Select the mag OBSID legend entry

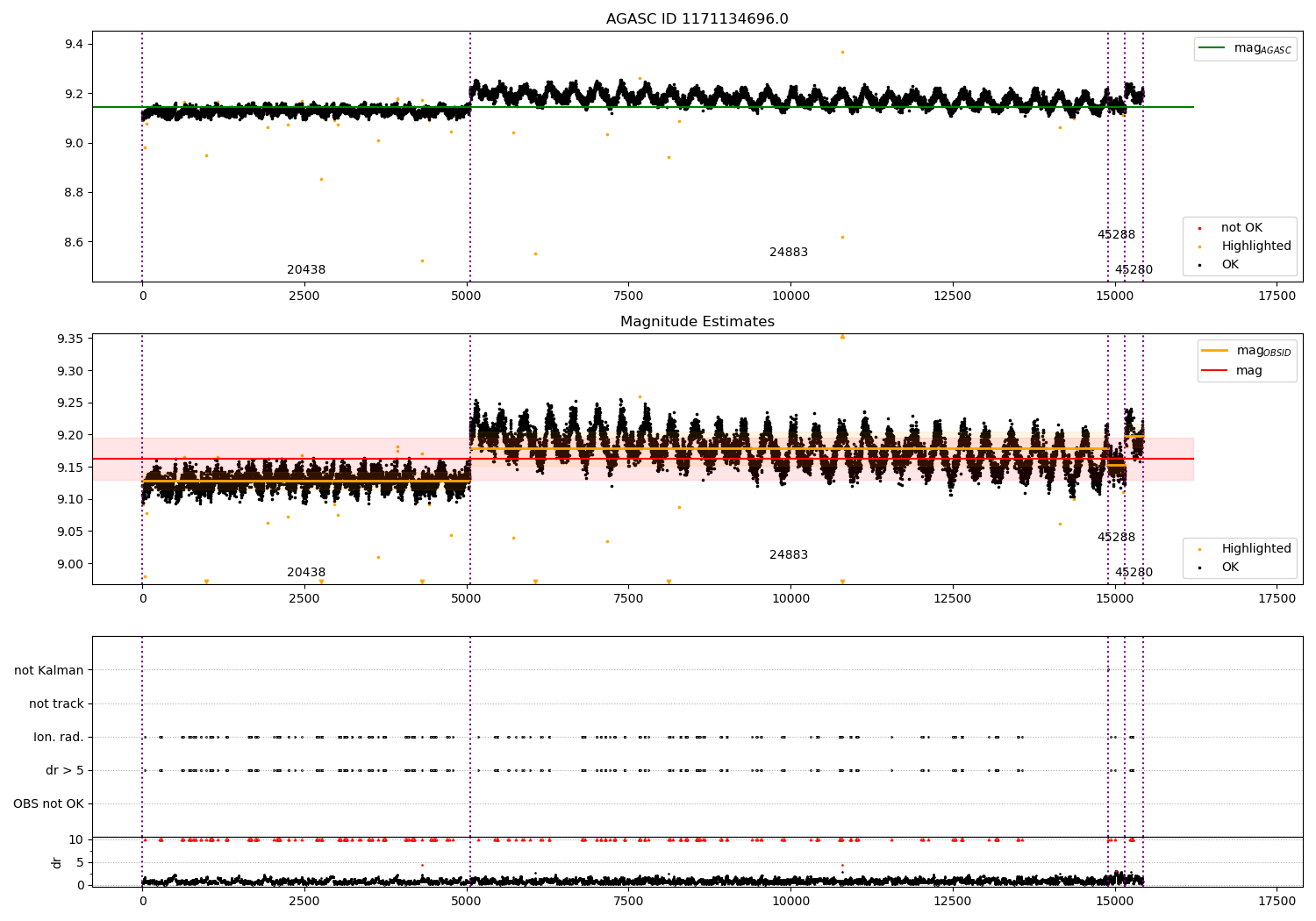click(x=1247, y=351)
